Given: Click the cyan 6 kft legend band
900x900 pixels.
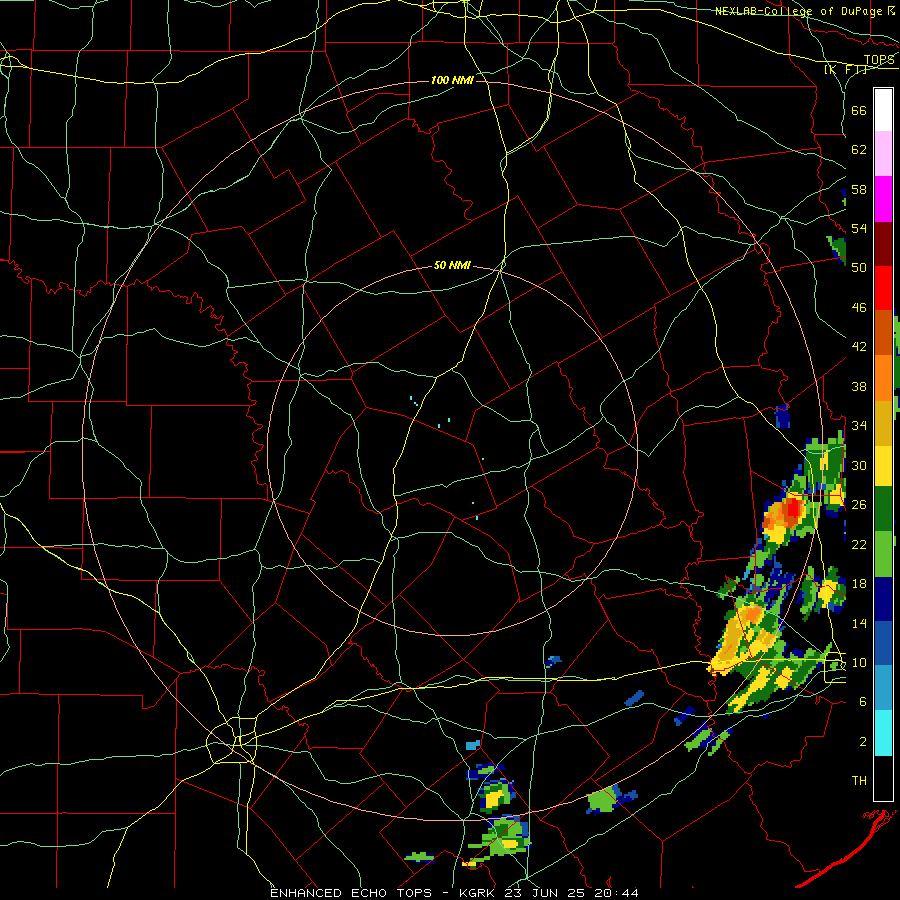Looking at the screenshot, I should pyautogui.click(x=883, y=733).
